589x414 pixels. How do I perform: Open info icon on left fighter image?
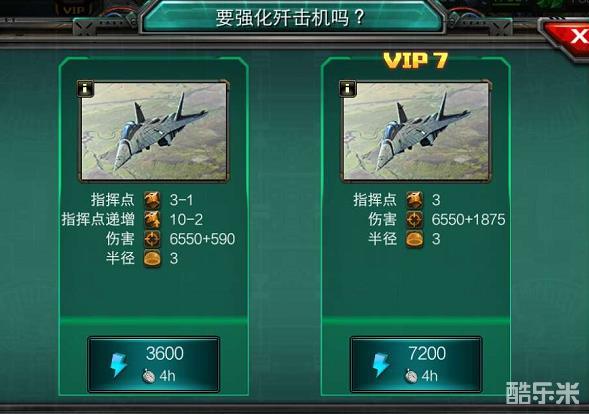point(85,89)
